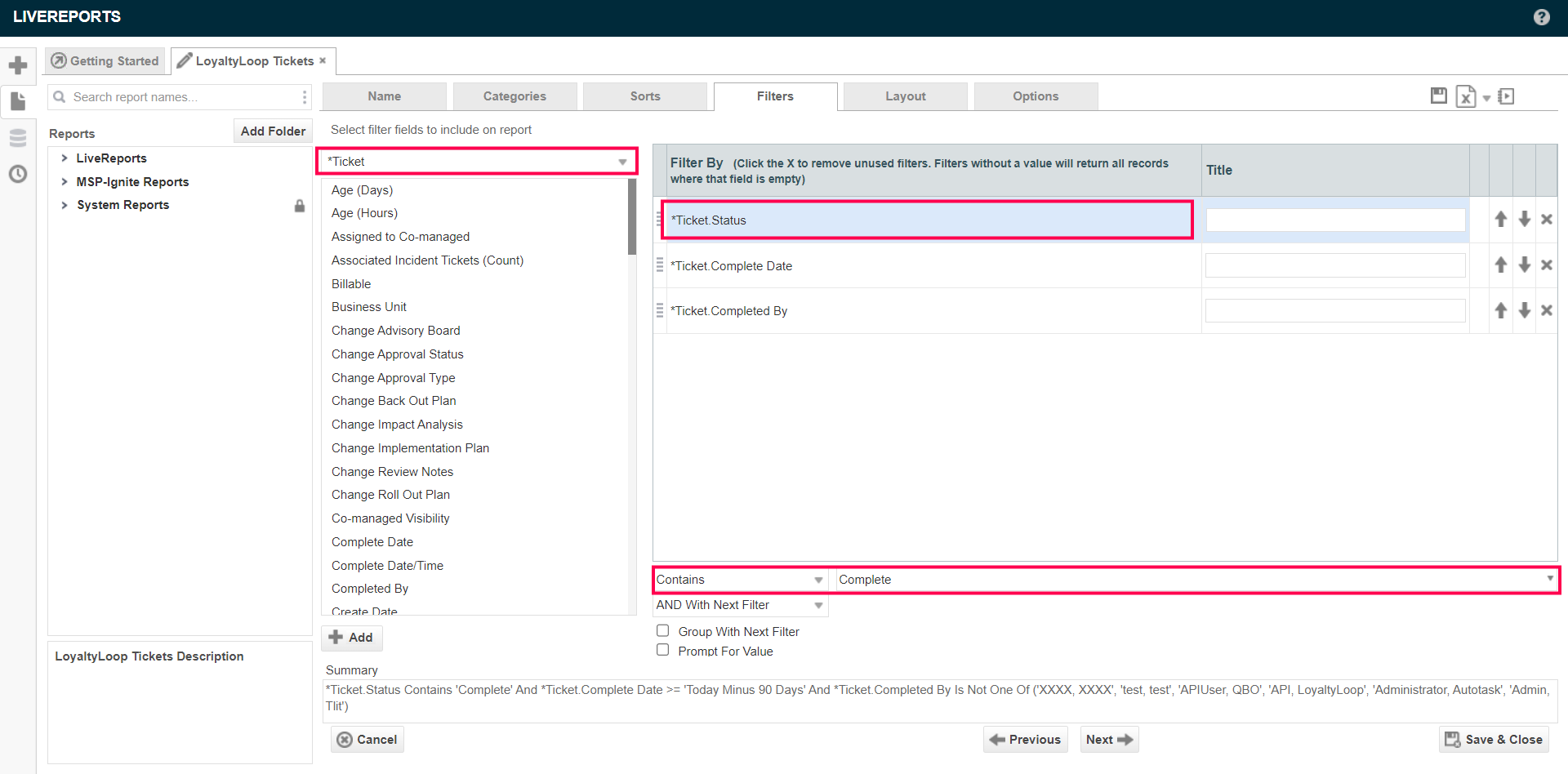Screen dimensions: 1568x774
Task: Move Ticket.Status filter up
Action: click(1501, 219)
